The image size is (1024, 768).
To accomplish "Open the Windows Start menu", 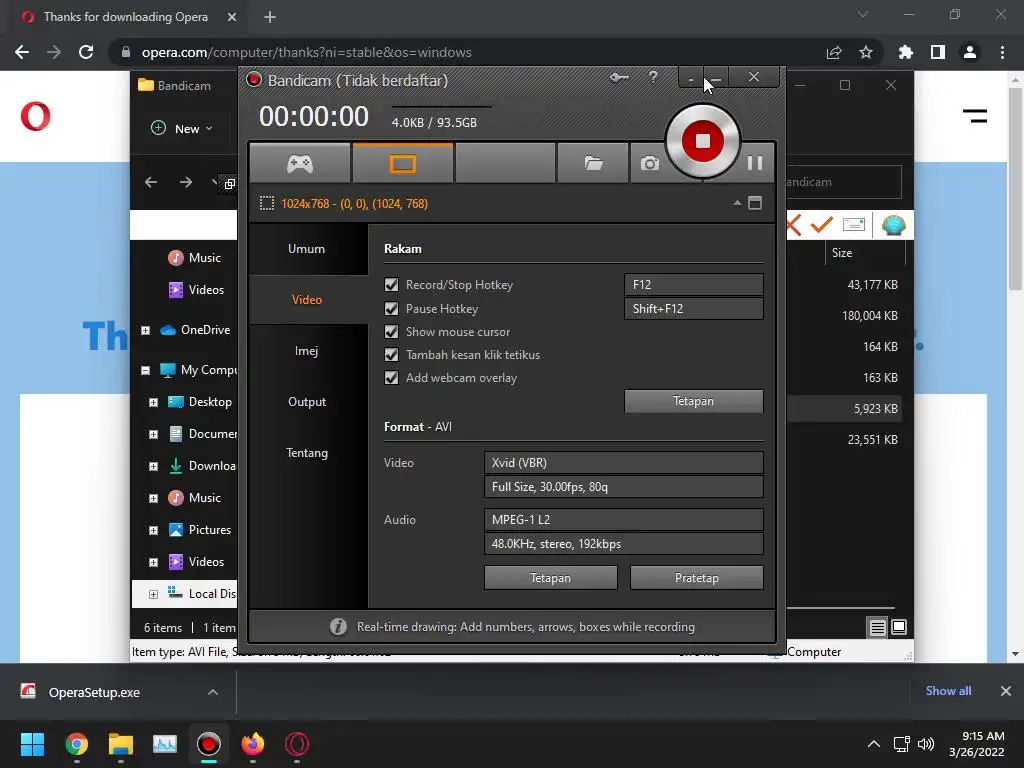I will pos(32,744).
